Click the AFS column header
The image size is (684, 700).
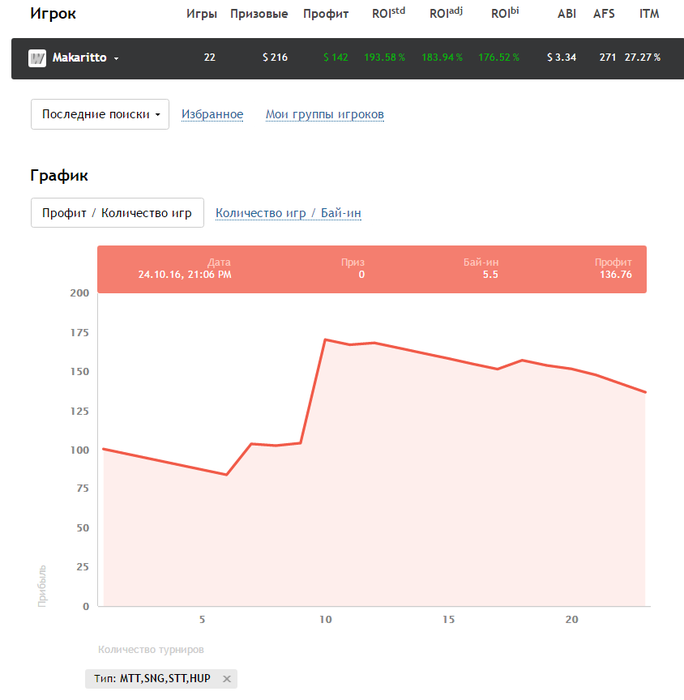click(x=604, y=14)
